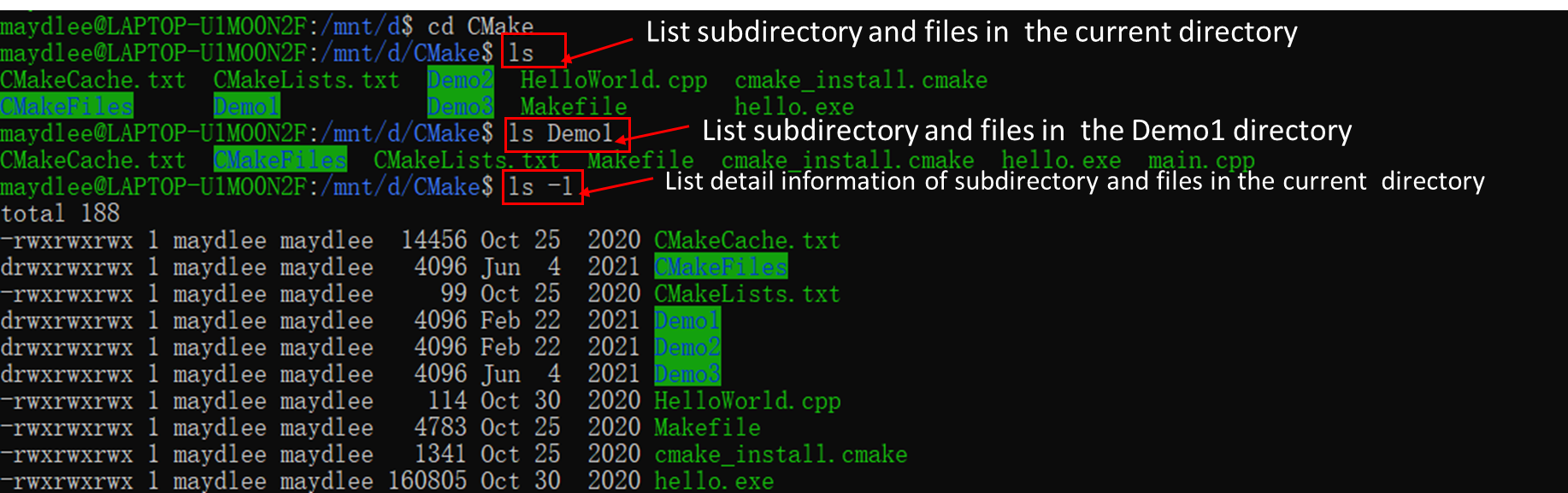Click CMakeLists.txt in the ls -l listing

pyautogui.click(x=747, y=293)
